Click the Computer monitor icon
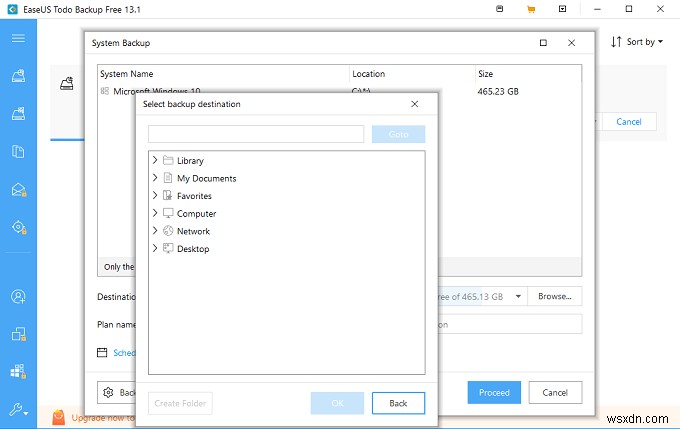The height and width of the screenshot is (429, 680). [168, 213]
